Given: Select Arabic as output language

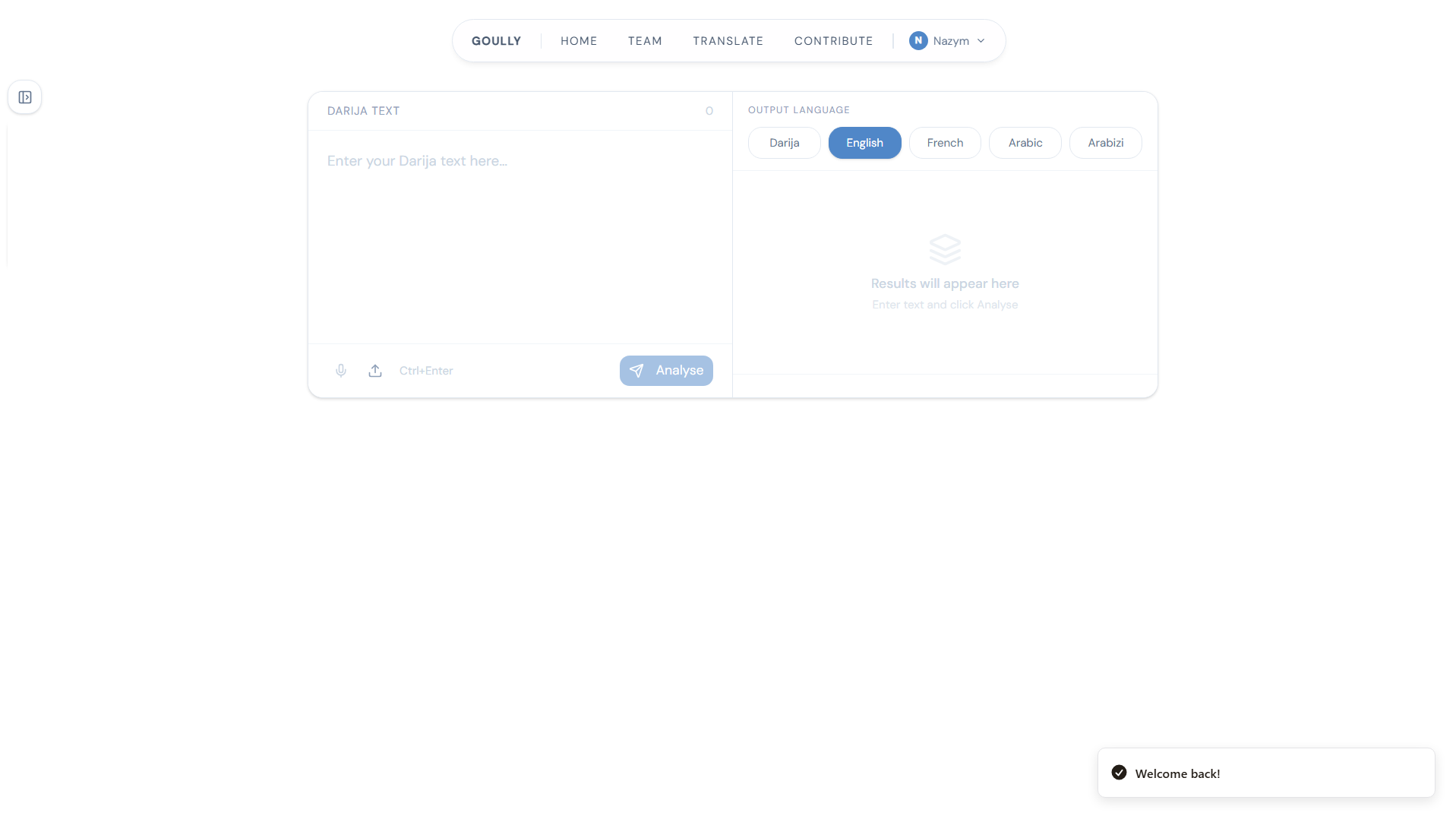Looking at the screenshot, I should click(1025, 143).
